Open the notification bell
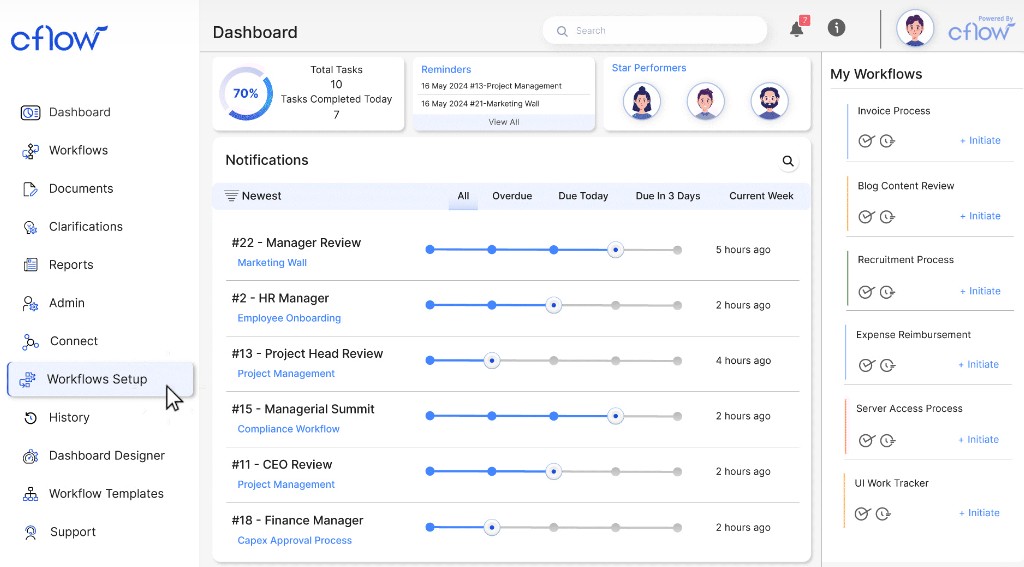Image resolution: width=1024 pixels, height=567 pixels. 797,29
